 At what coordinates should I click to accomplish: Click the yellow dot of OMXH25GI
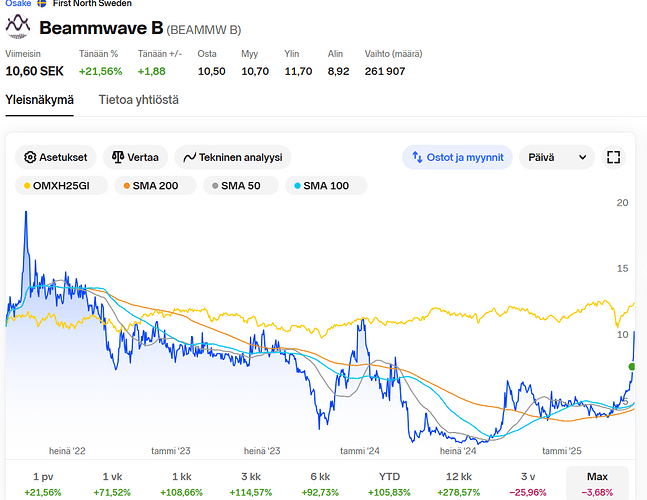click(27, 186)
